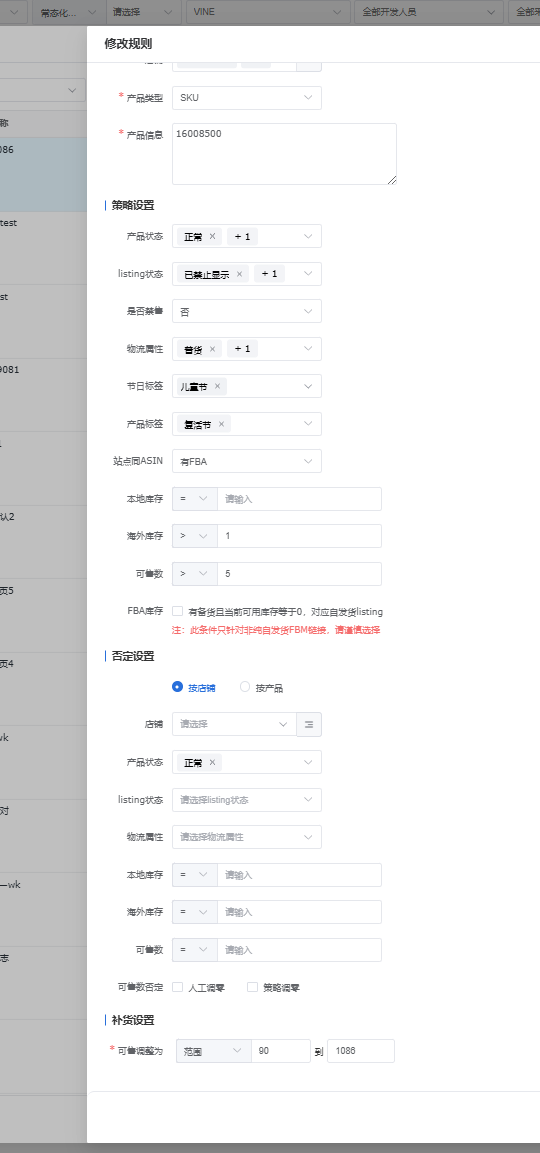Remove the 复活节 tag from 产品标签

[221, 424]
